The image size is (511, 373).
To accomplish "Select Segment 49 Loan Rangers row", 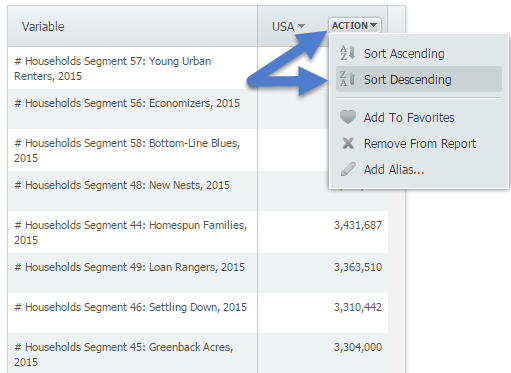I will pos(198,273).
